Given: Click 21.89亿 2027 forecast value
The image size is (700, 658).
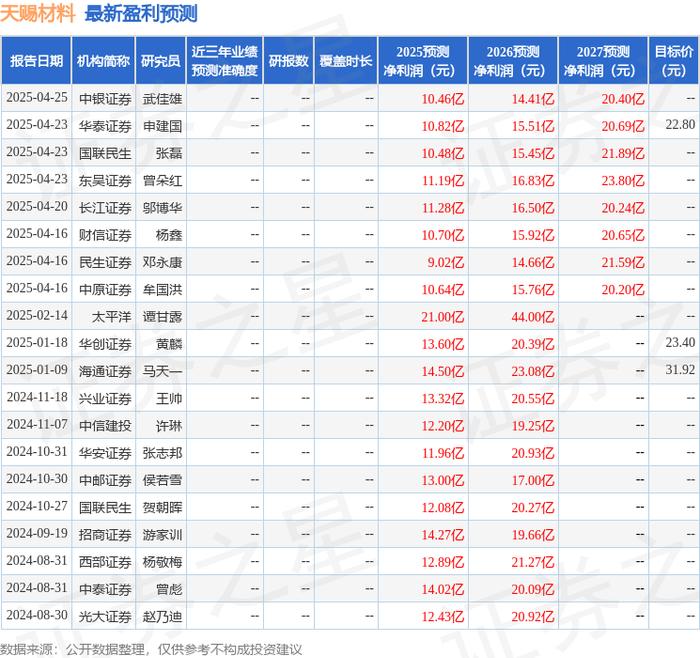Looking at the screenshot, I should click(x=623, y=153).
